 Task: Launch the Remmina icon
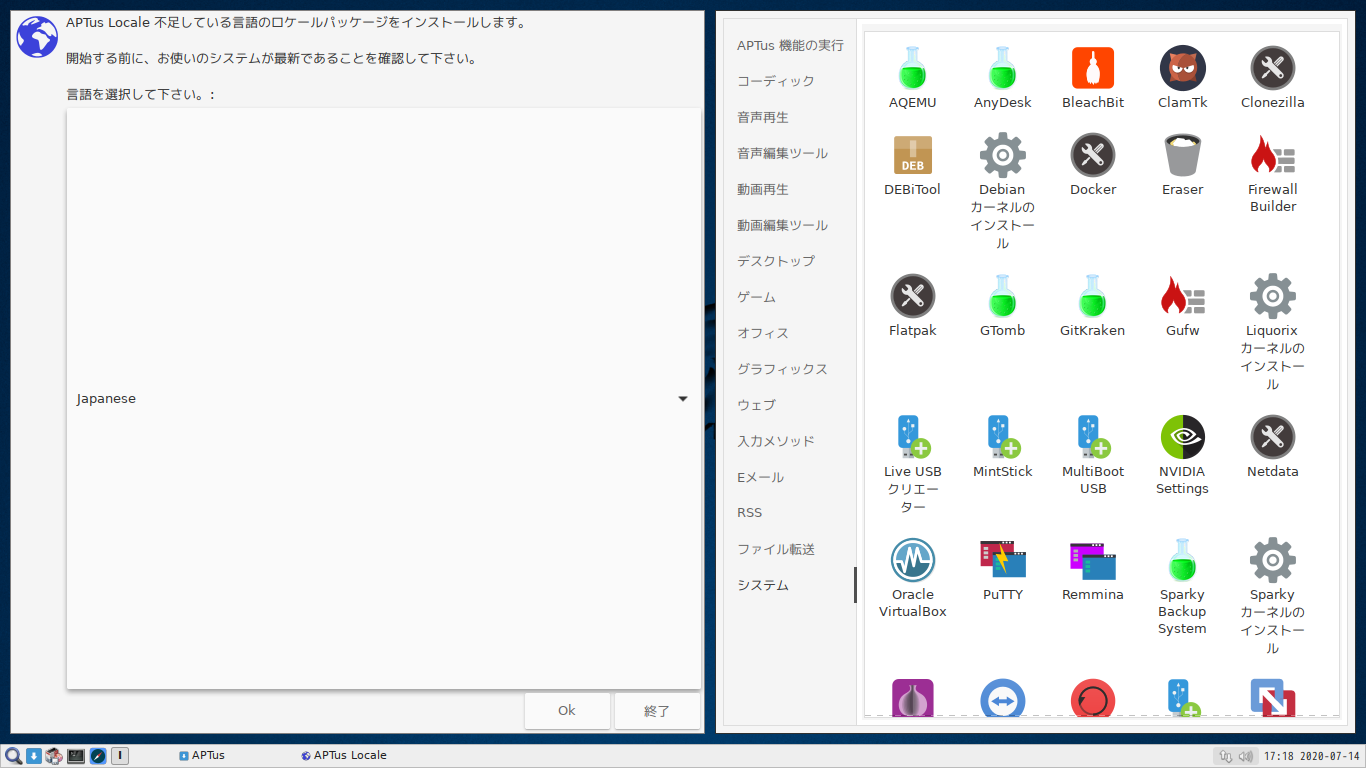(x=1093, y=560)
